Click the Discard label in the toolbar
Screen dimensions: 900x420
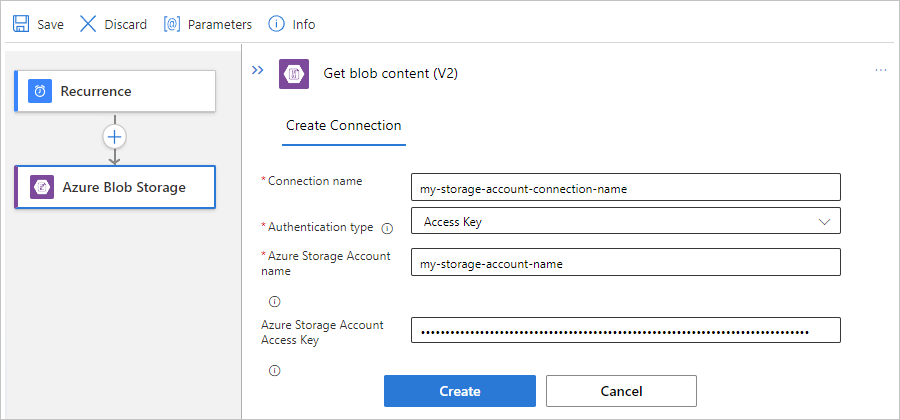(x=126, y=25)
